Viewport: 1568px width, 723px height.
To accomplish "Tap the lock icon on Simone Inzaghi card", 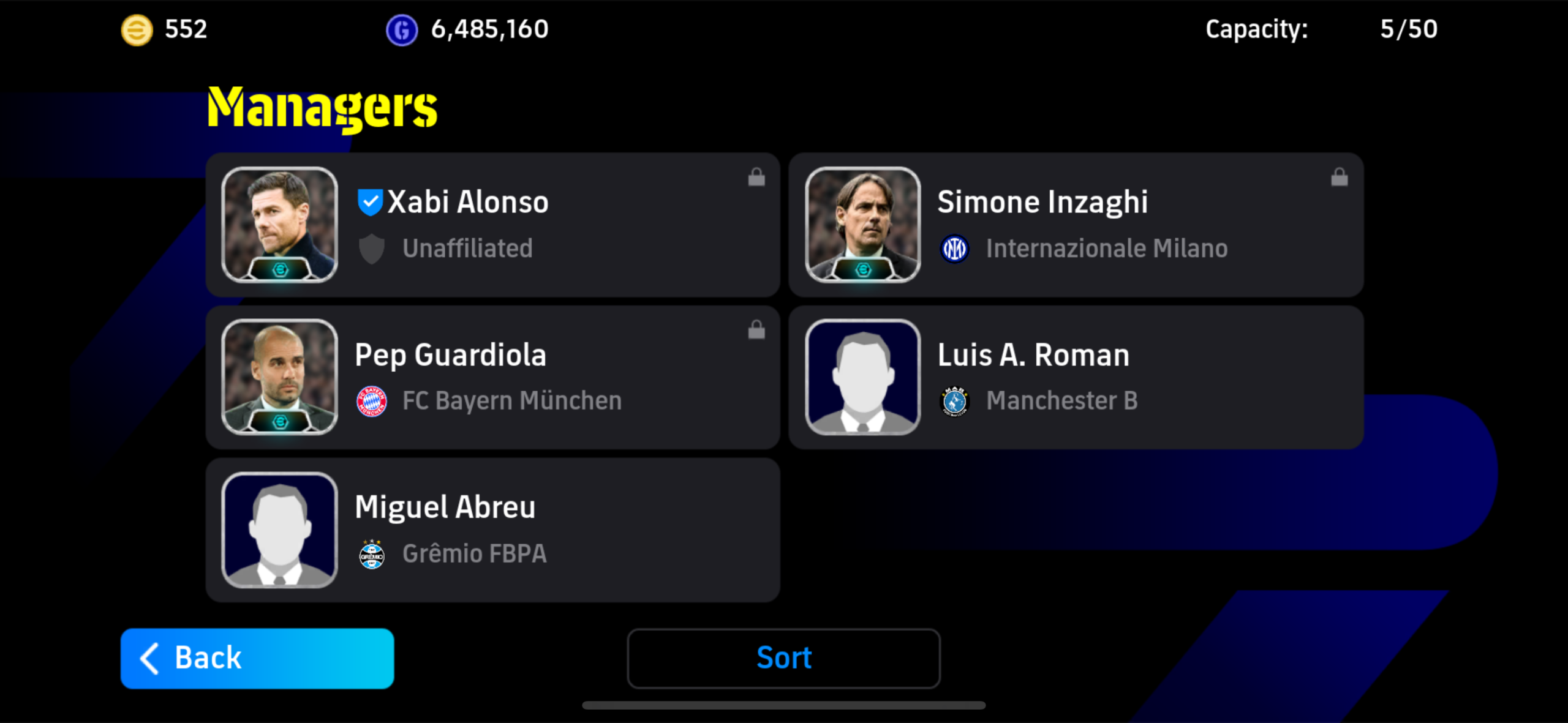I will tap(1340, 177).
